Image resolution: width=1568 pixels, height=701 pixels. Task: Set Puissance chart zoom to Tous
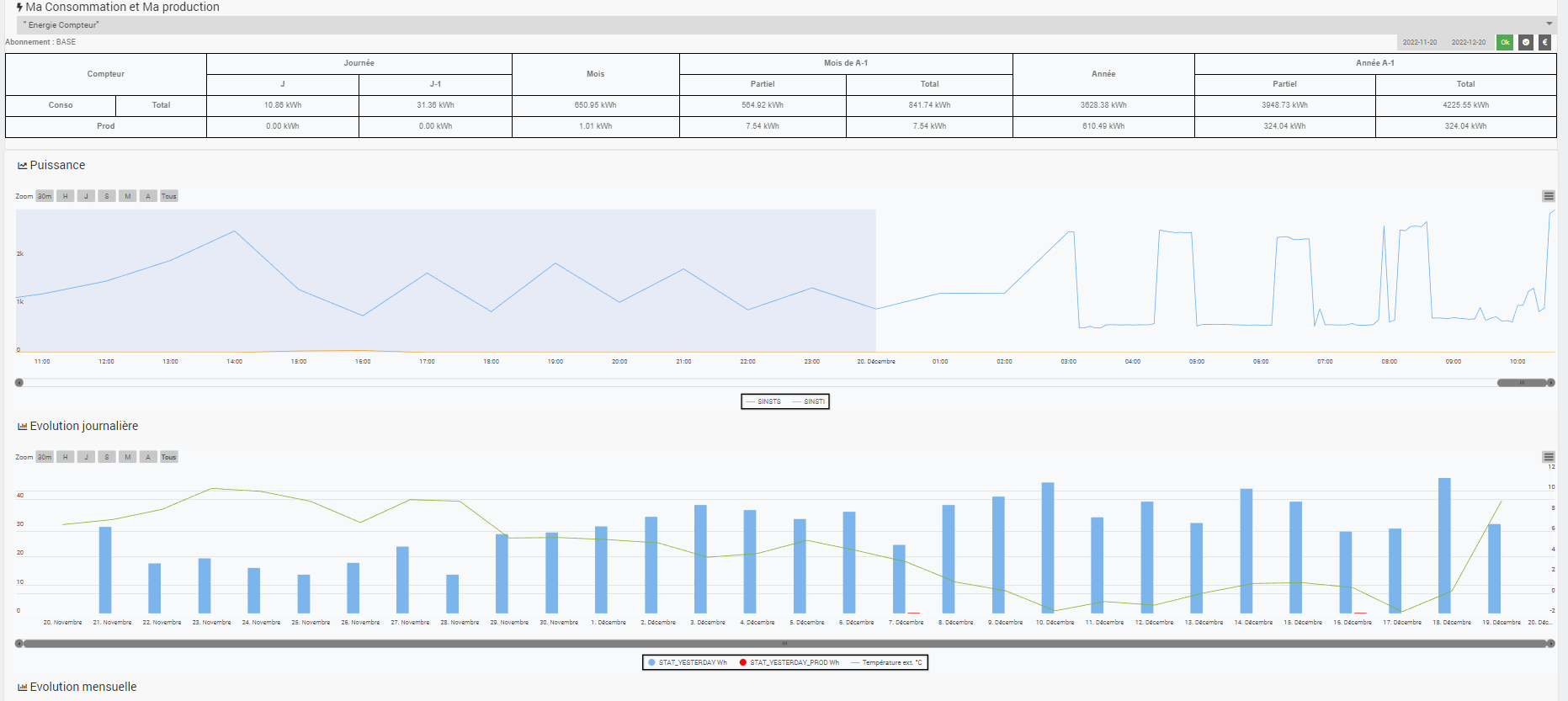click(x=169, y=196)
